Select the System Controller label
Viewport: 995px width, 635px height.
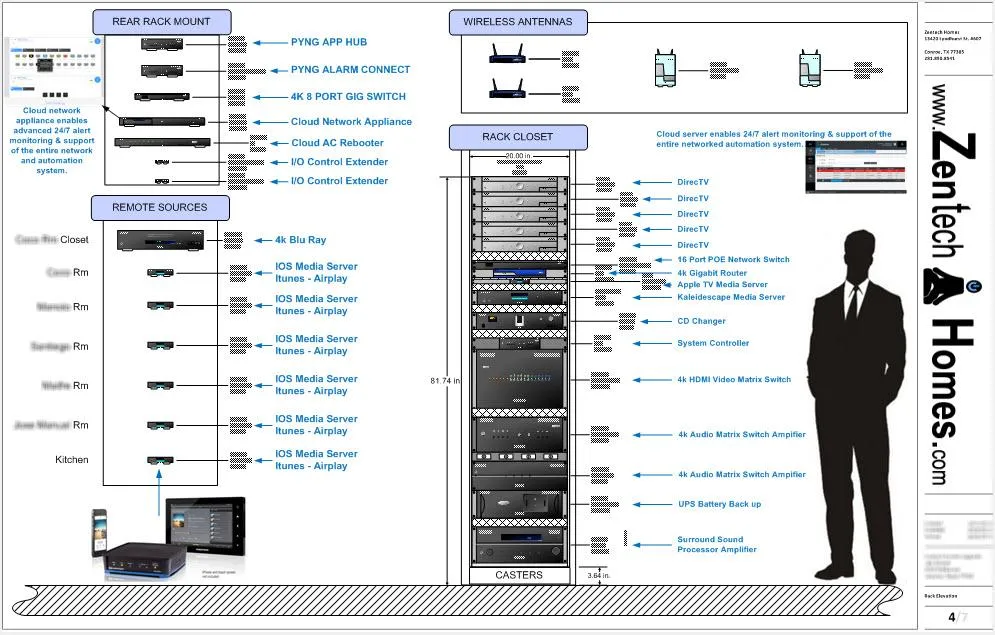[x=713, y=343]
